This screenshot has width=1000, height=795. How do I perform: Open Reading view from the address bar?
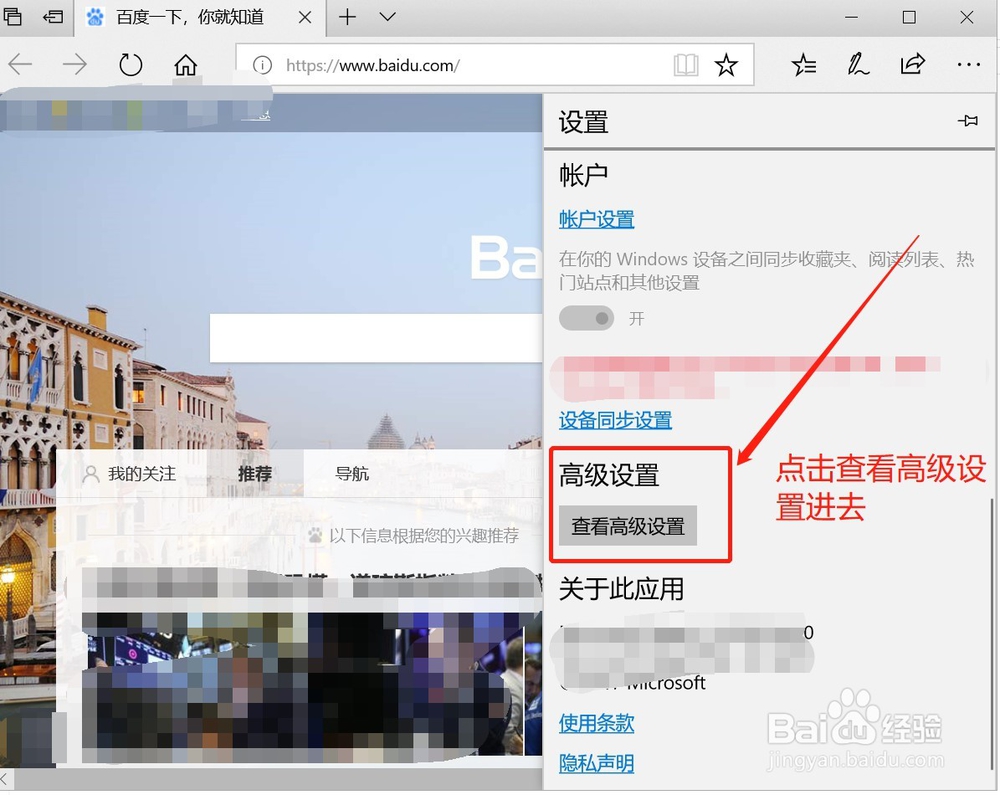point(686,64)
